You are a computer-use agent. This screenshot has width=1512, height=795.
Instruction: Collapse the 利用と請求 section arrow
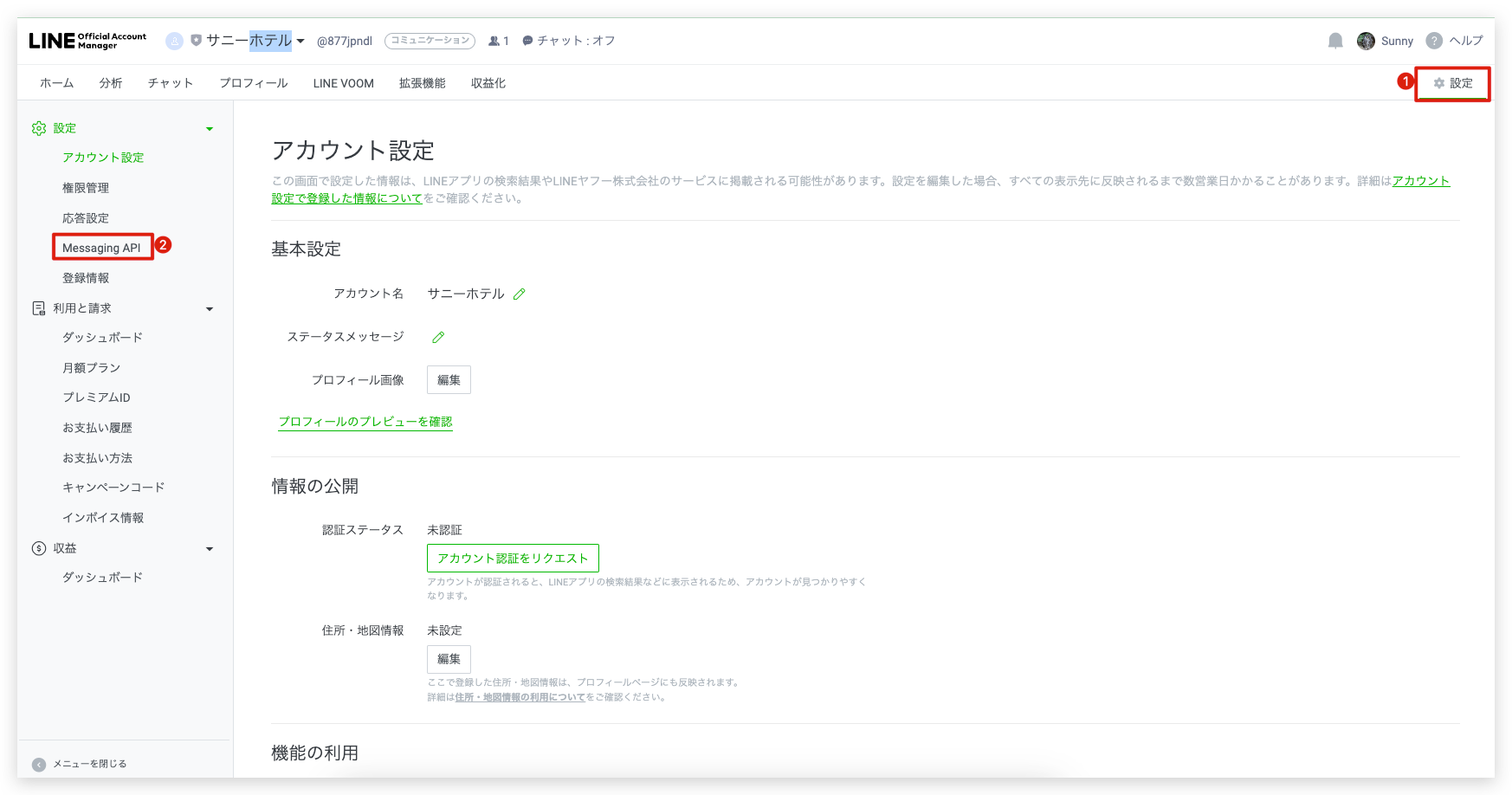(210, 309)
